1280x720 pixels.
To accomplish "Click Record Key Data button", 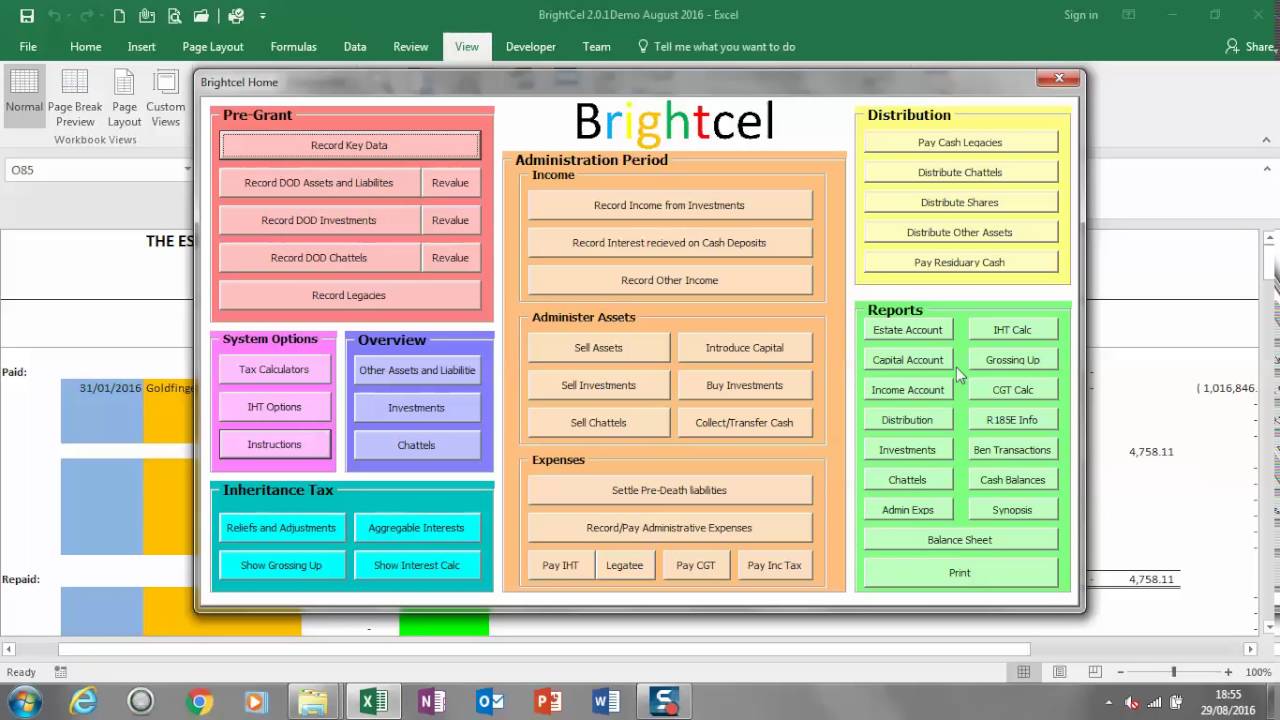I will point(349,145).
